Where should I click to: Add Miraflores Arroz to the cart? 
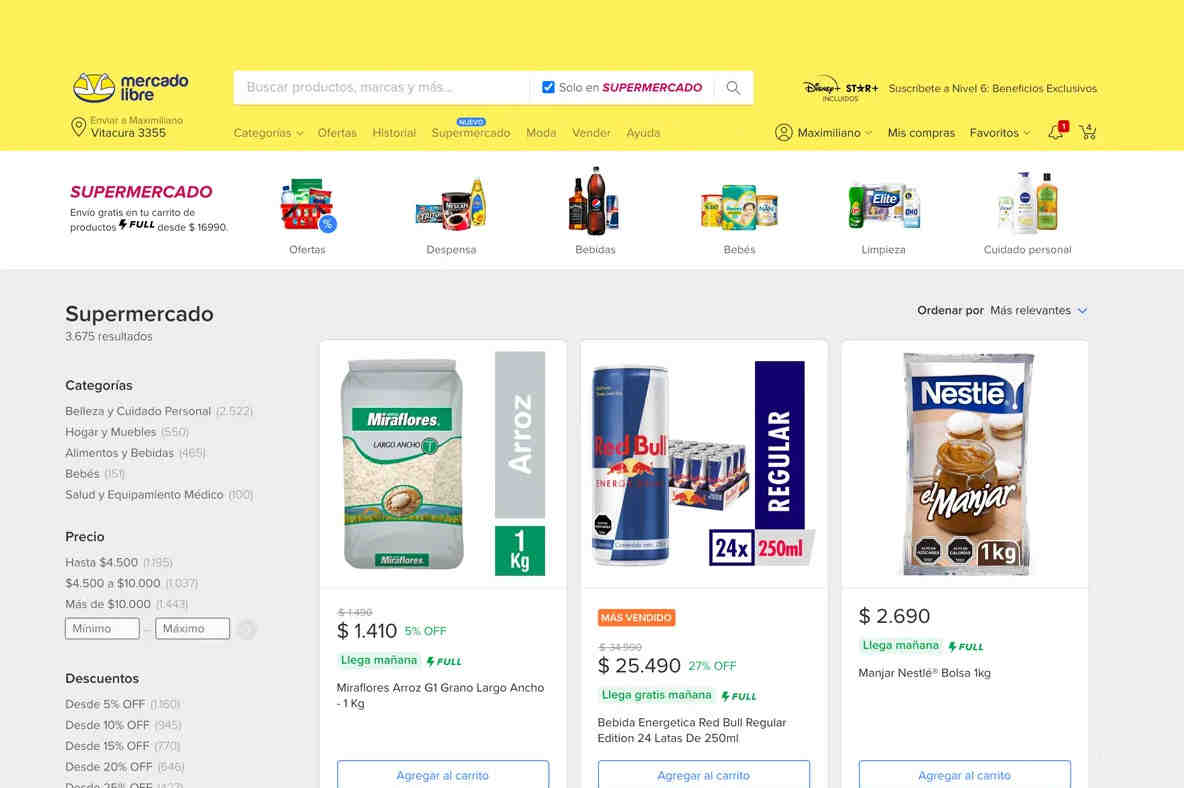pyautogui.click(x=442, y=775)
